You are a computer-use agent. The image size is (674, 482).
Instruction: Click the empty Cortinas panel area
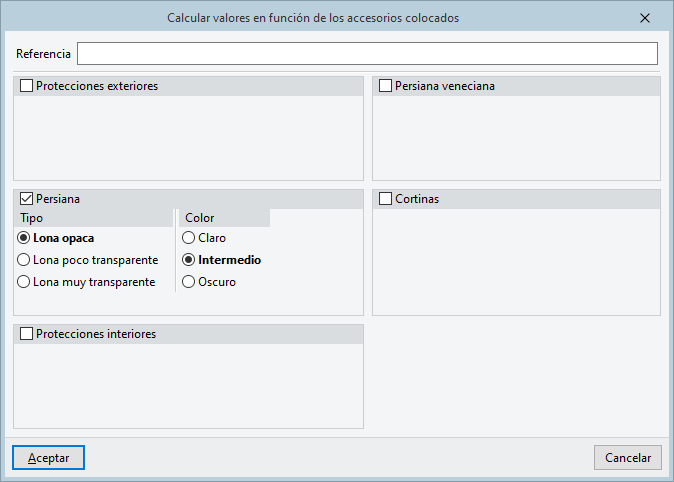[516, 262]
